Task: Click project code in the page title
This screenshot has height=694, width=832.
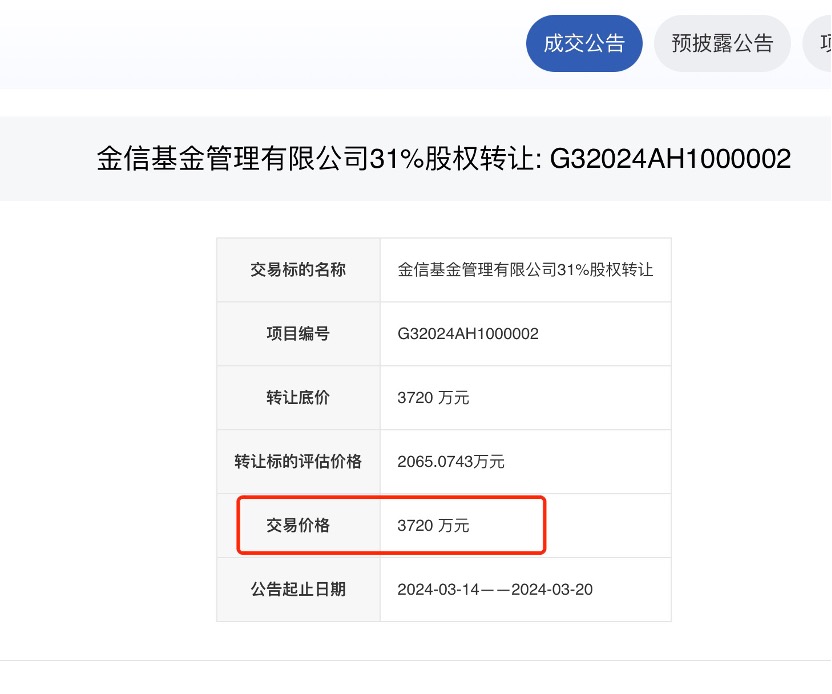Action: 670,159
